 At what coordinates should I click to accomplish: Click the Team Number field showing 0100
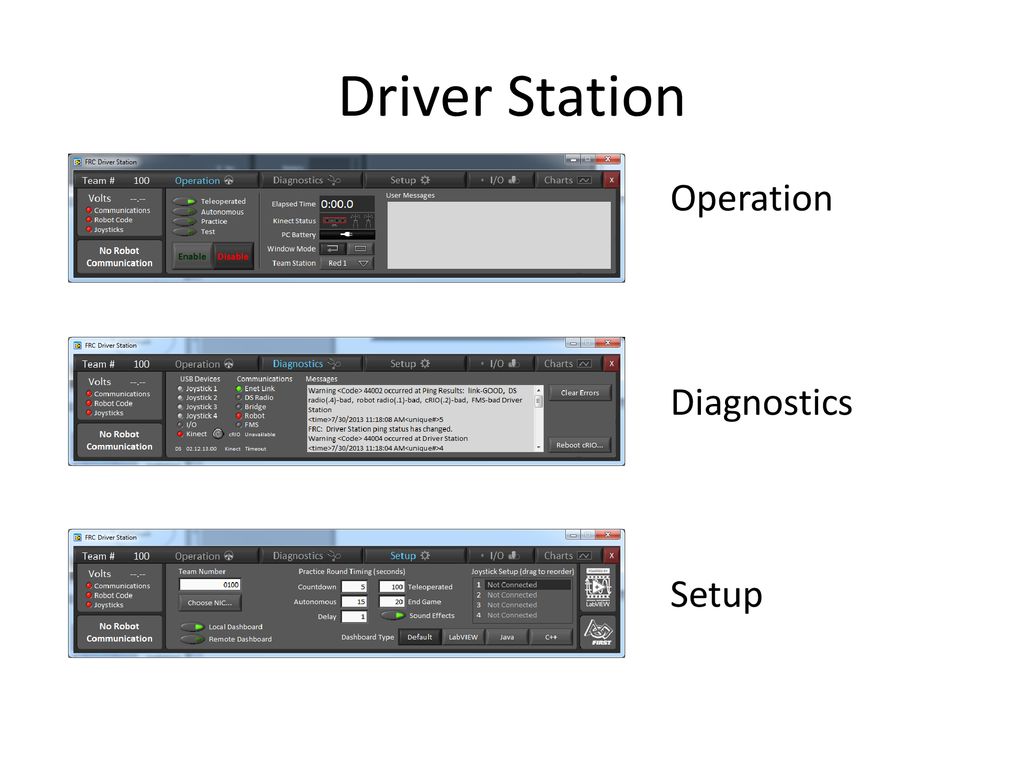[210, 584]
